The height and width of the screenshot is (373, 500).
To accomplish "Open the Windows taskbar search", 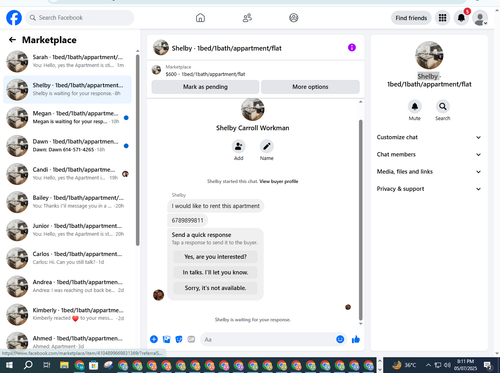I will (28, 365).
